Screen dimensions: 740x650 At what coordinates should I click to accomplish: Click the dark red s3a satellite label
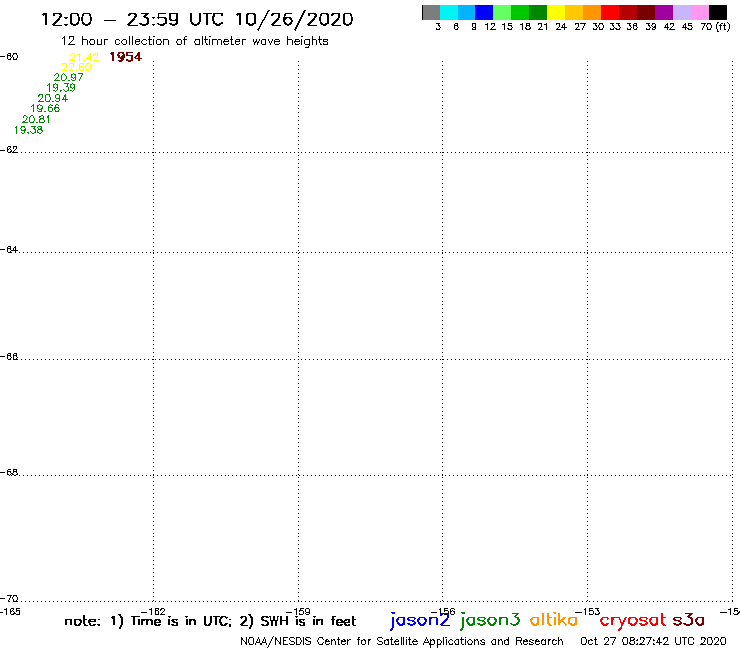689,620
